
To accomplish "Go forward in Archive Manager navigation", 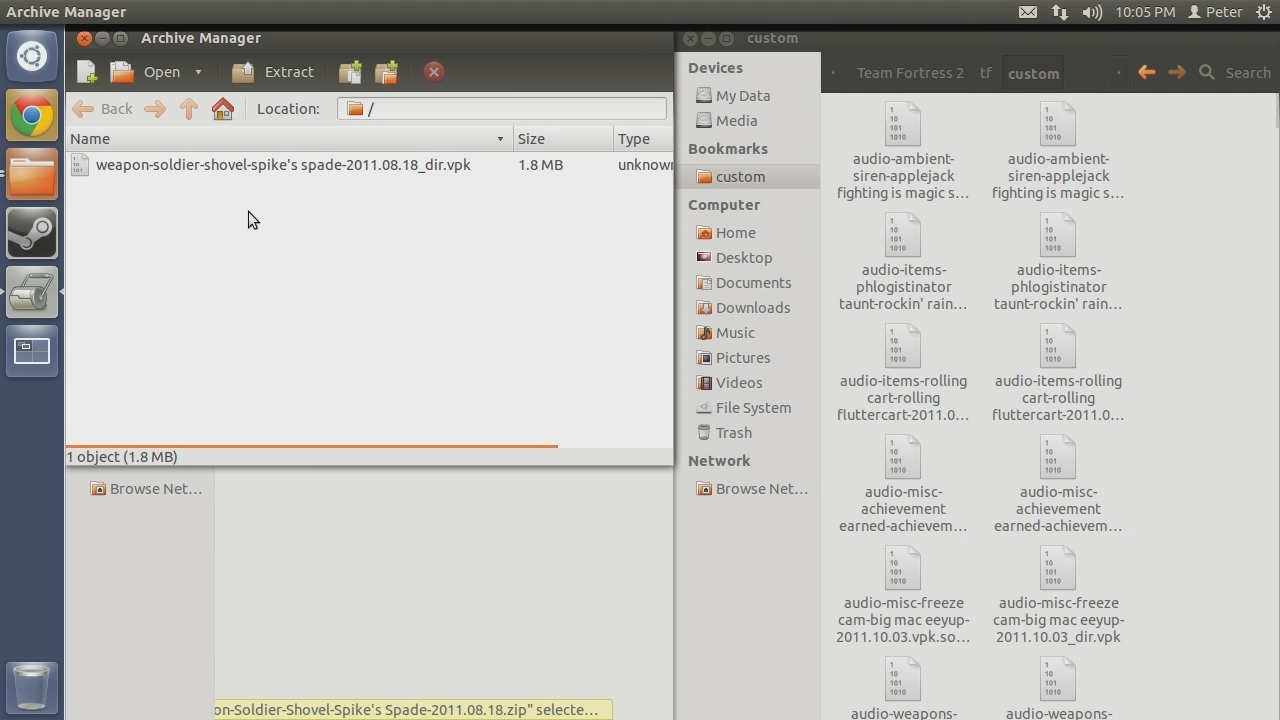I will tap(154, 109).
